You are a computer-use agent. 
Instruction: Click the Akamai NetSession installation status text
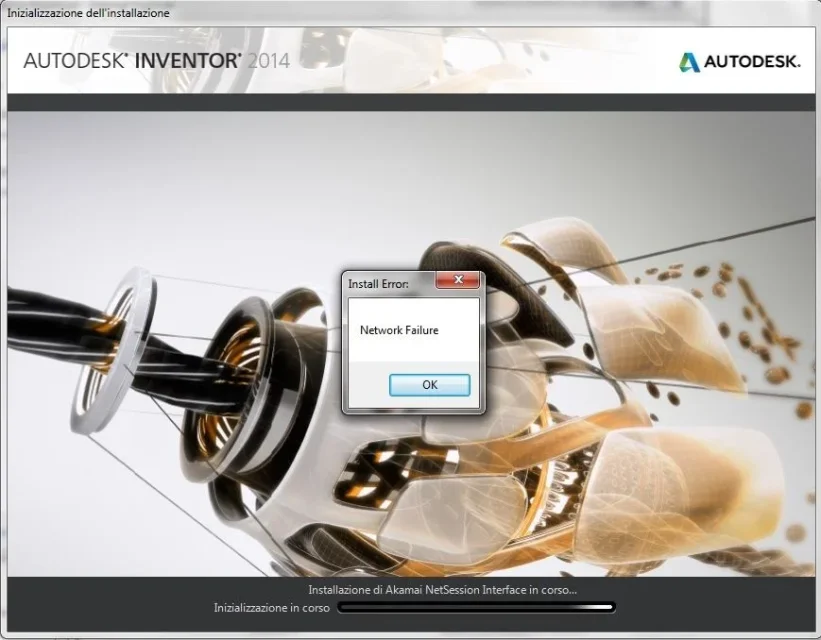tap(442, 590)
